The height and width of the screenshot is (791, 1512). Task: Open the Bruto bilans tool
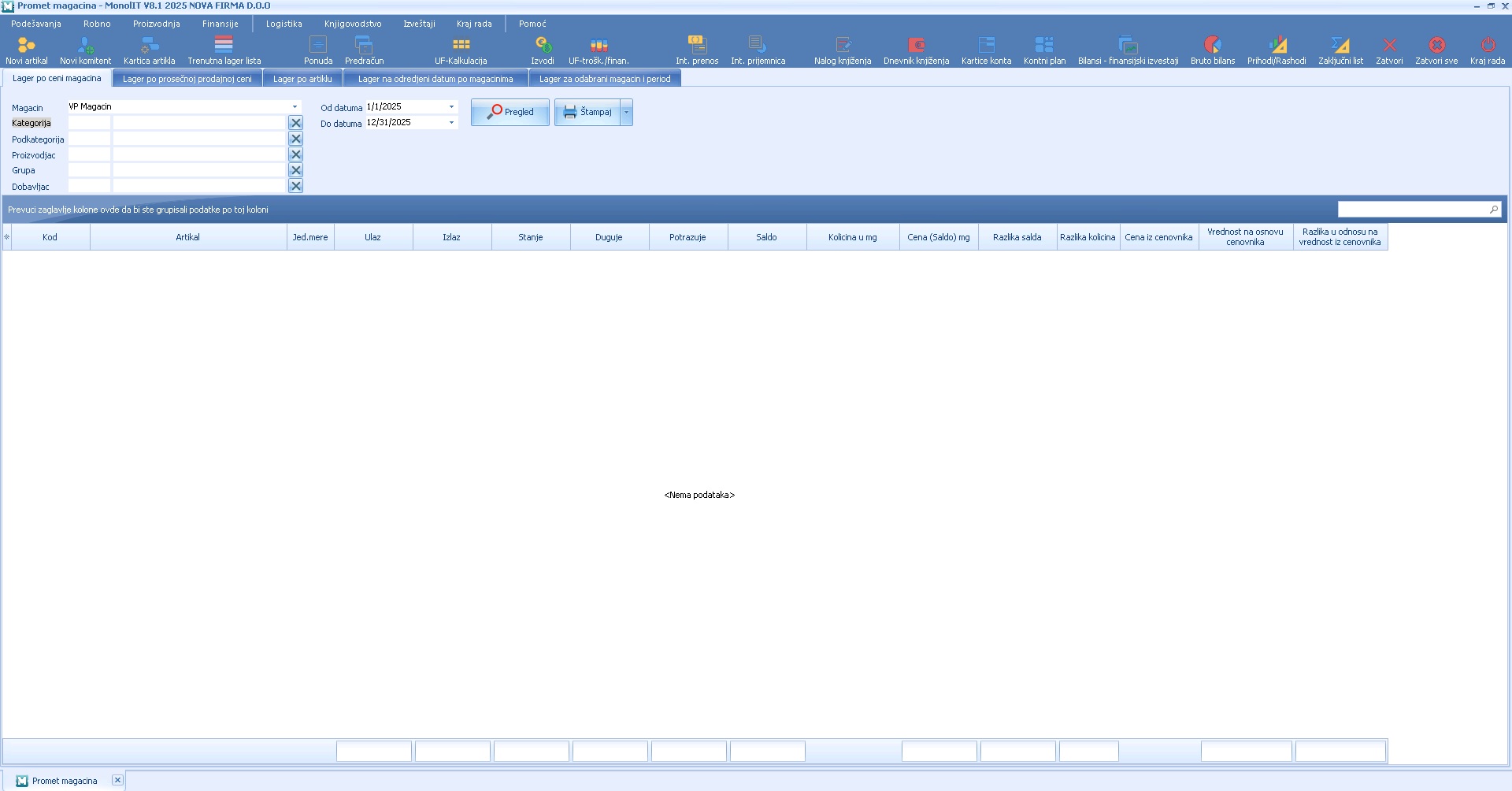(1213, 50)
